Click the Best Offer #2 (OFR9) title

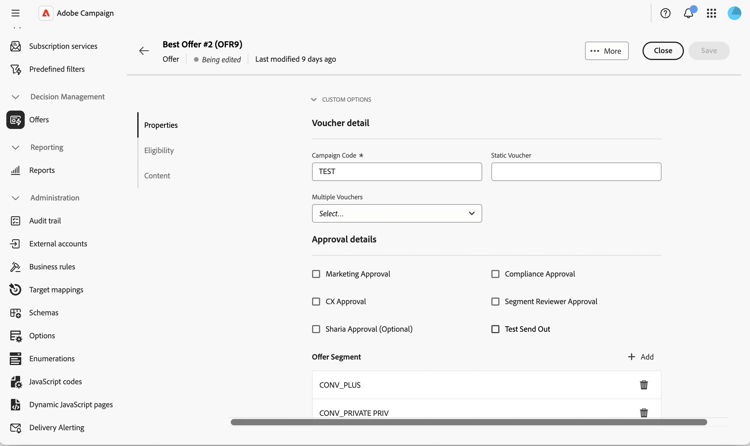pyautogui.click(x=202, y=45)
